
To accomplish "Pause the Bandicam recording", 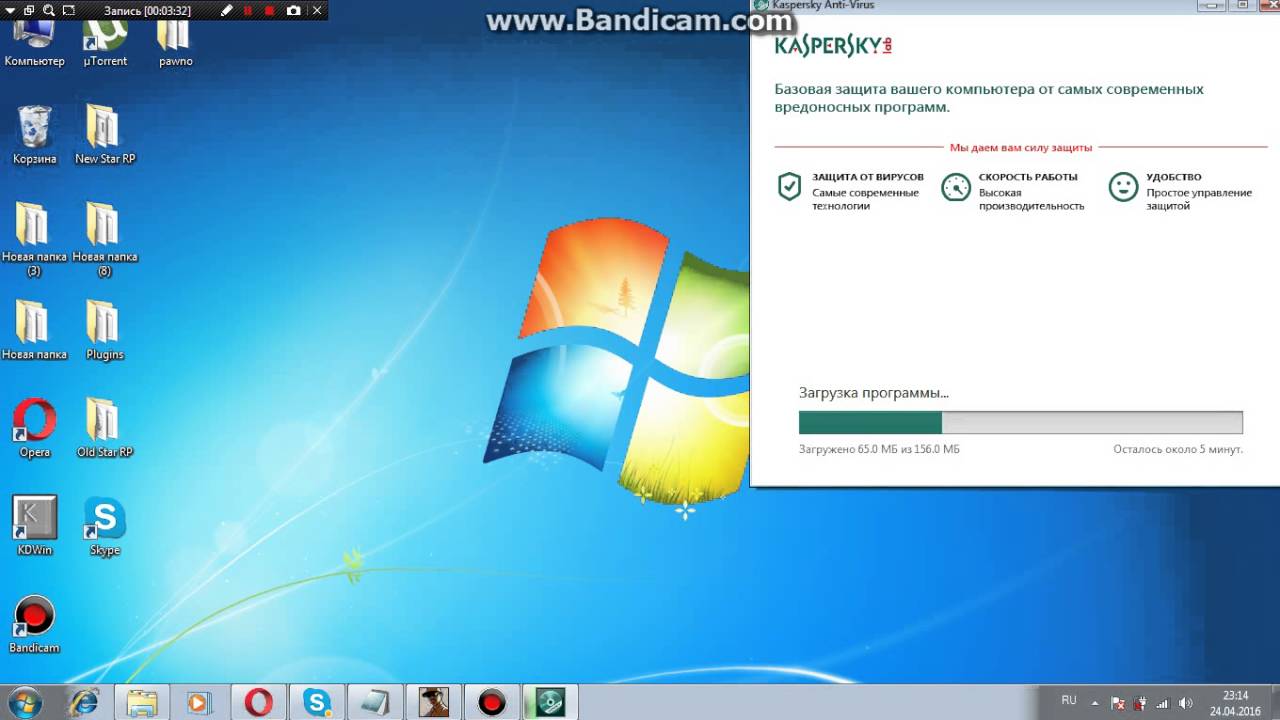I will (x=248, y=11).
